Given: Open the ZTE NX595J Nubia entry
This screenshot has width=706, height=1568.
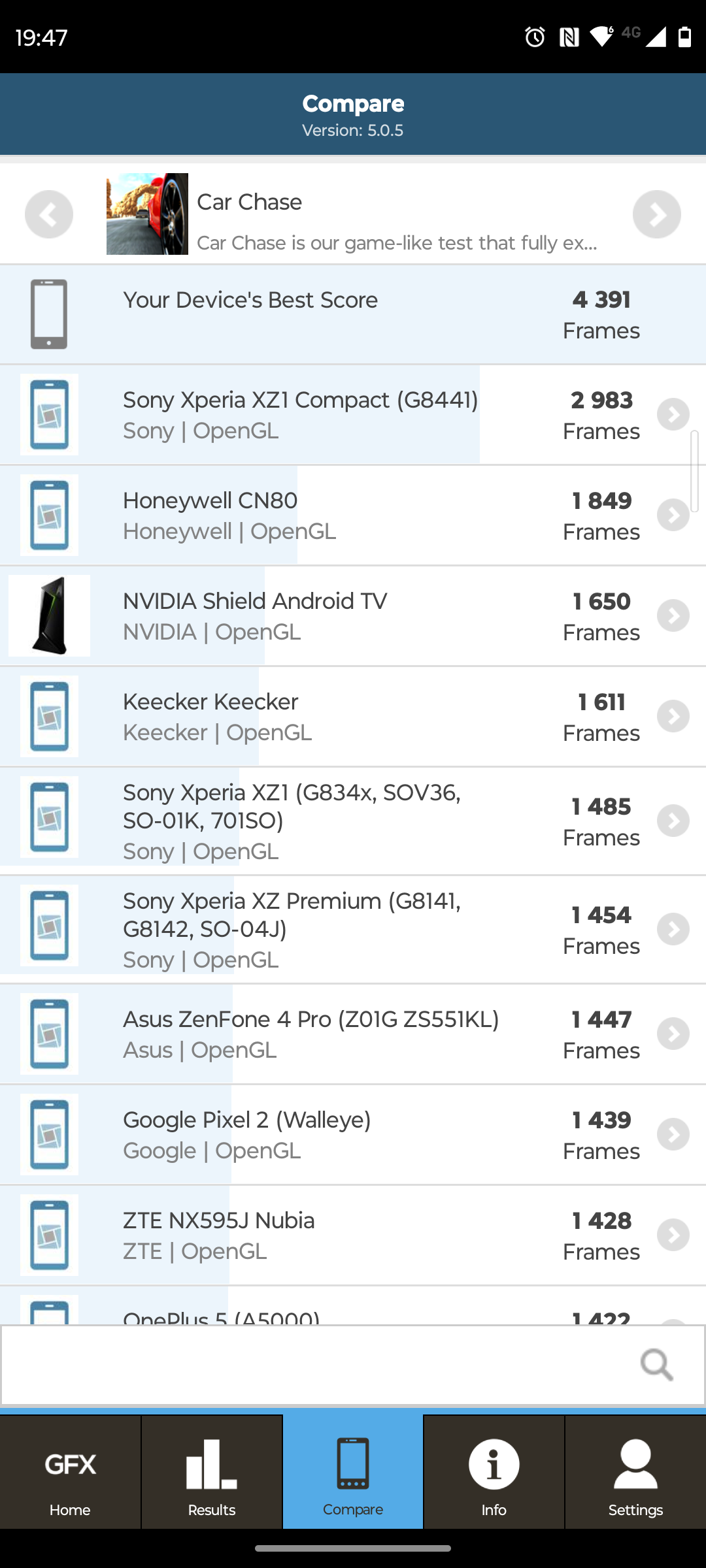Looking at the screenshot, I should (x=327, y=1235).
